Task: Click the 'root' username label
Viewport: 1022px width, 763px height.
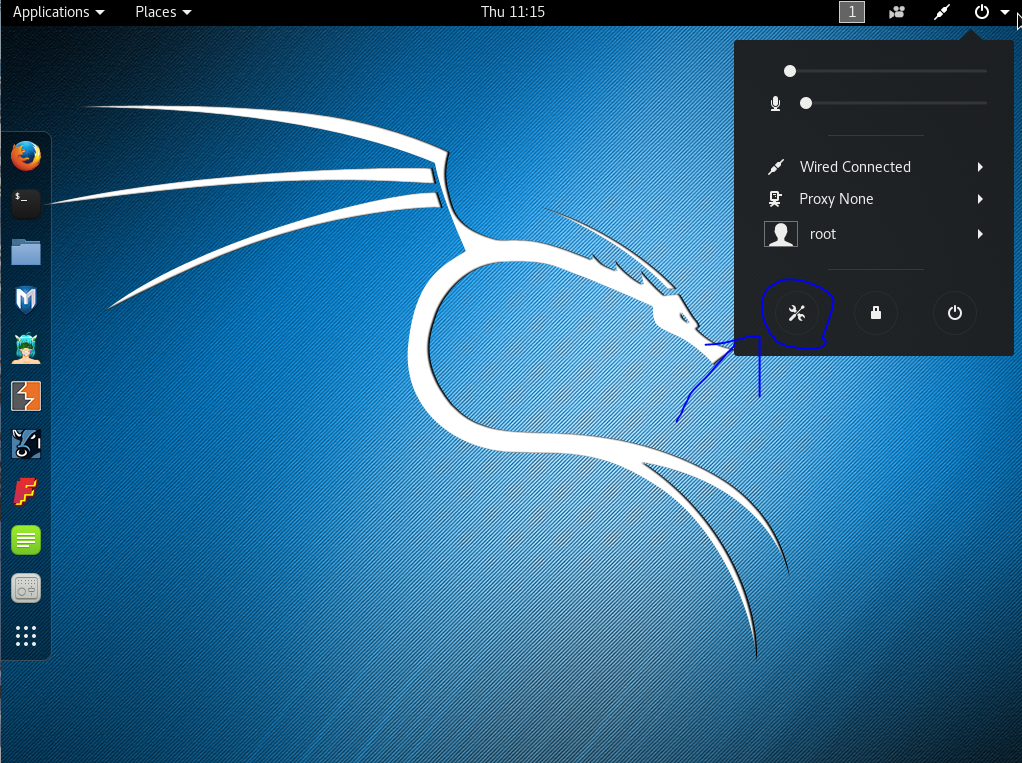Action: click(823, 234)
